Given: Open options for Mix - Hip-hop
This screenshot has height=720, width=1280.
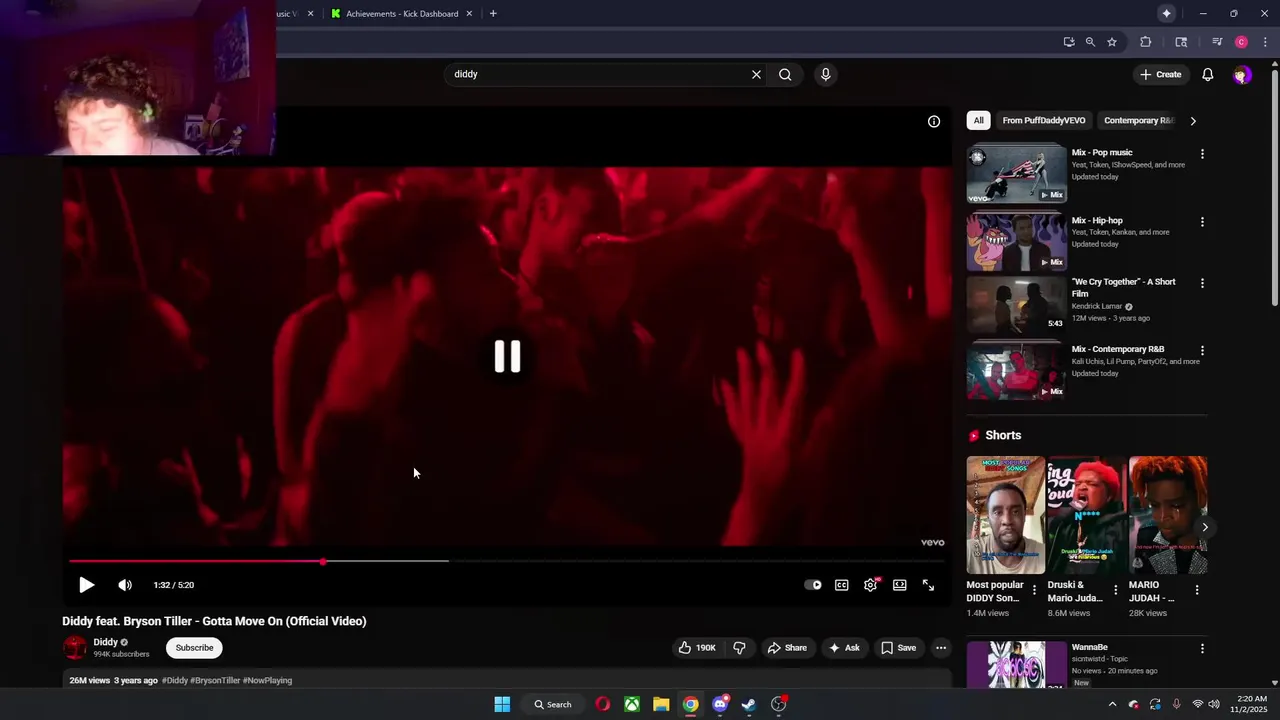Looking at the screenshot, I should pyautogui.click(x=1202, y=222).
